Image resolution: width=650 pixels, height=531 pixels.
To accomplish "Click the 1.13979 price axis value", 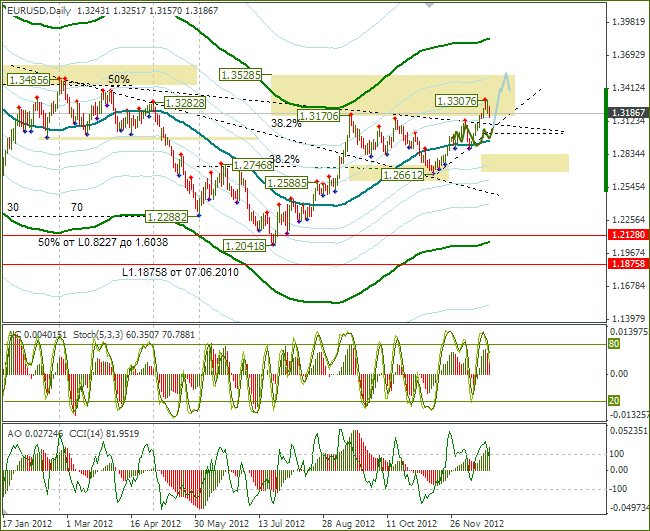I will (629, 319).
